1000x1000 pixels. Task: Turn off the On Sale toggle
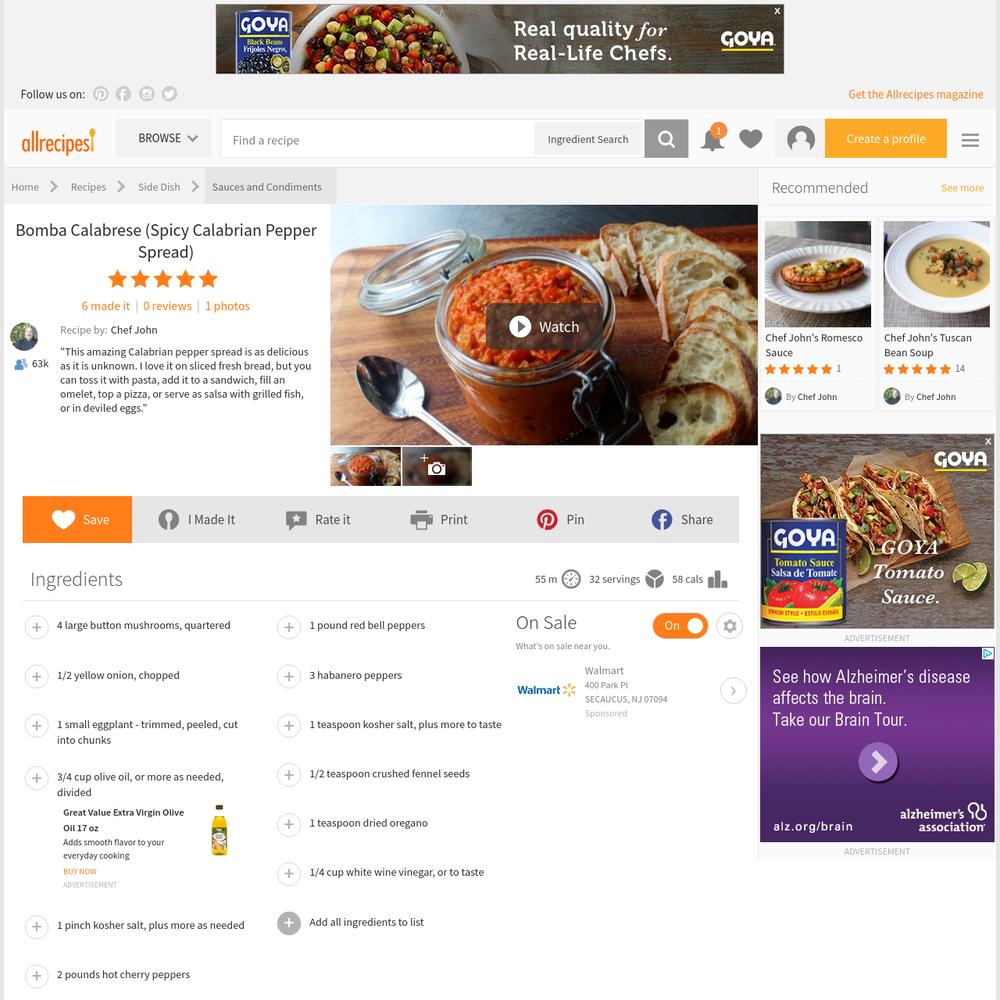pyautogui.click(x=680, y=626)
